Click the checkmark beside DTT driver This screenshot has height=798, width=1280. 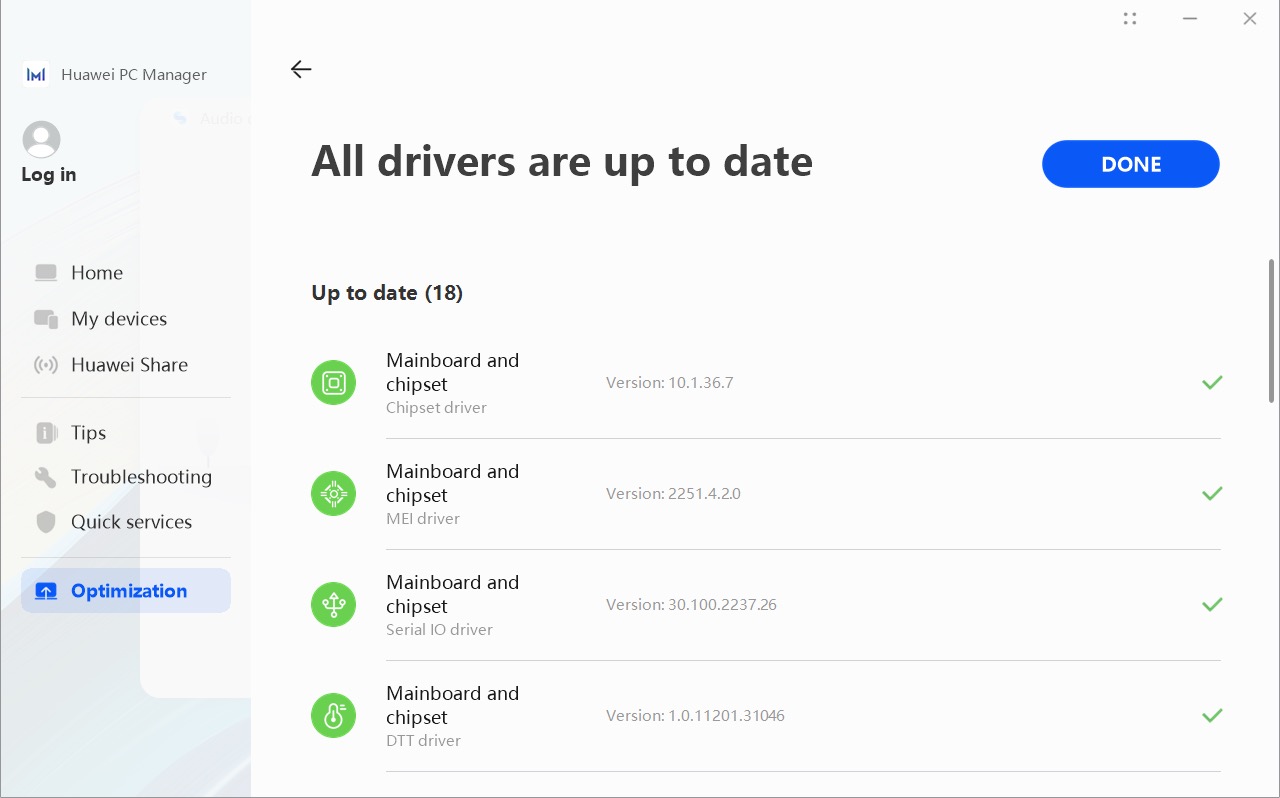1212,715
